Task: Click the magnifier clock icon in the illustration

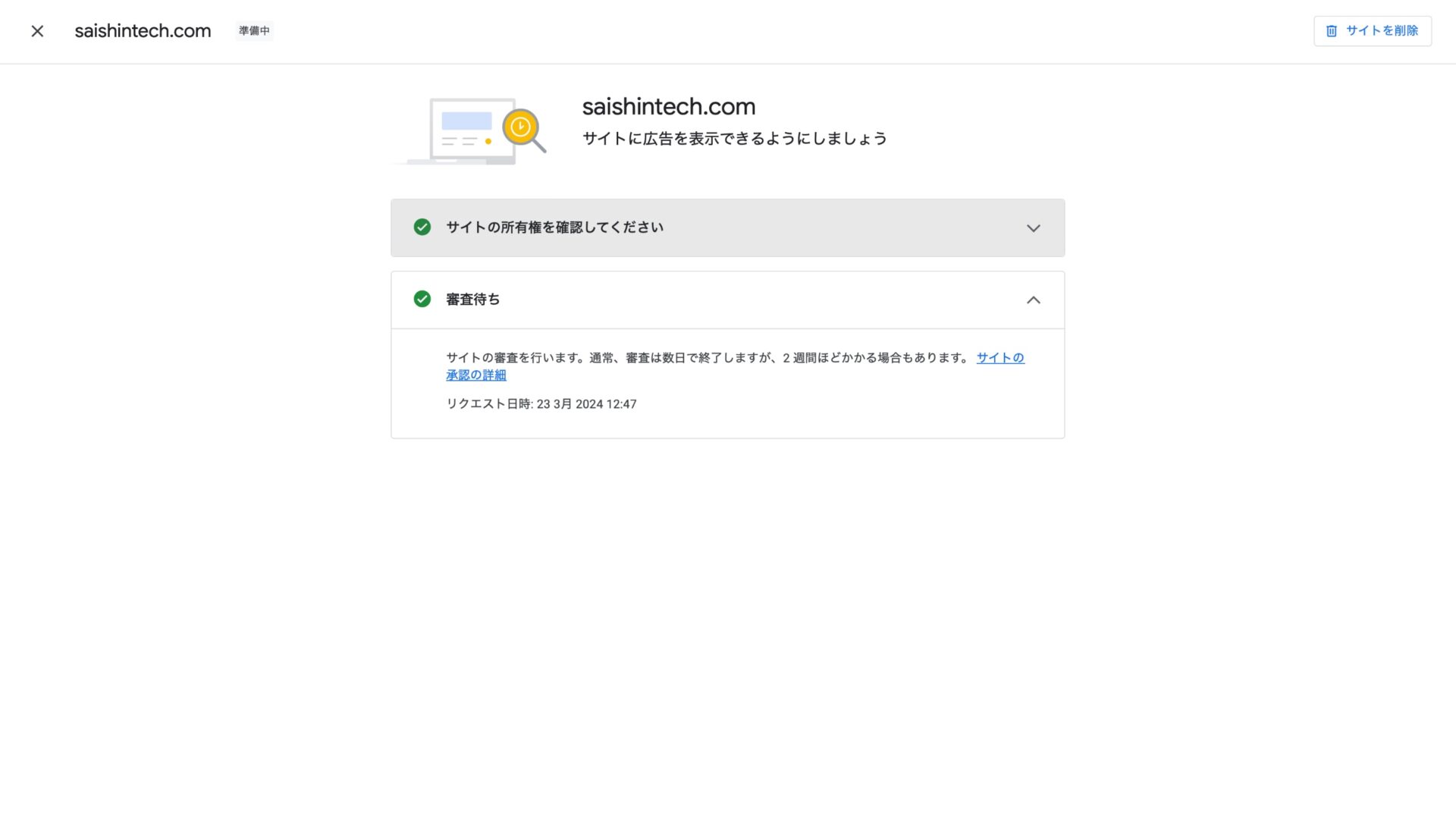Action: click(x=521, y=127)
